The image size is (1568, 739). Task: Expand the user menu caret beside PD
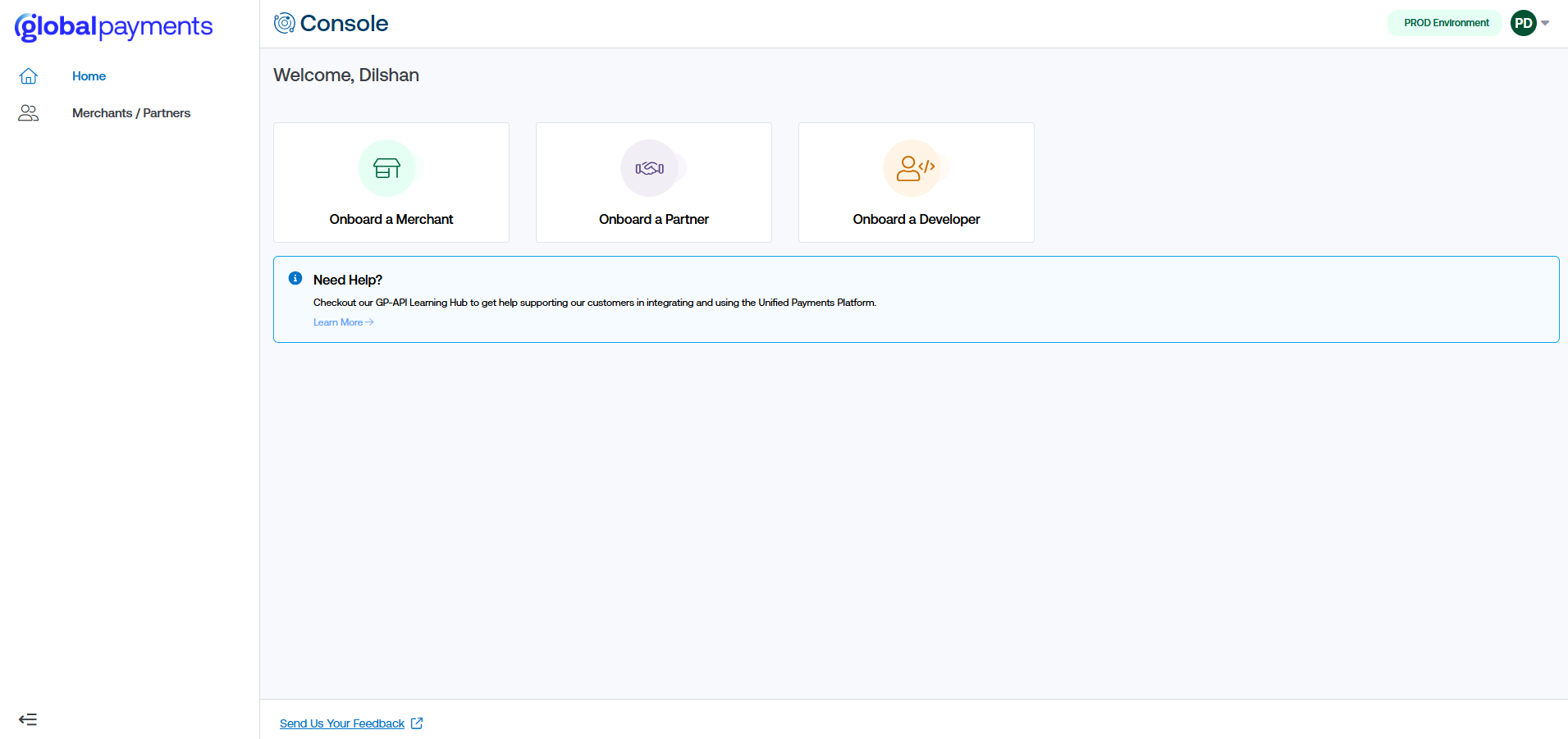tap(1545, 23)
